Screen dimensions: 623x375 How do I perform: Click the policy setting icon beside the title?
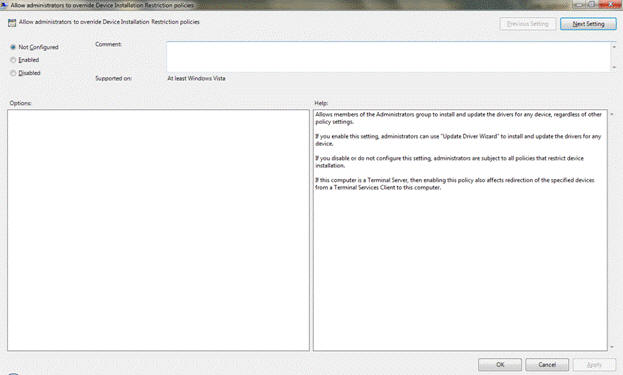click(12, 23)
